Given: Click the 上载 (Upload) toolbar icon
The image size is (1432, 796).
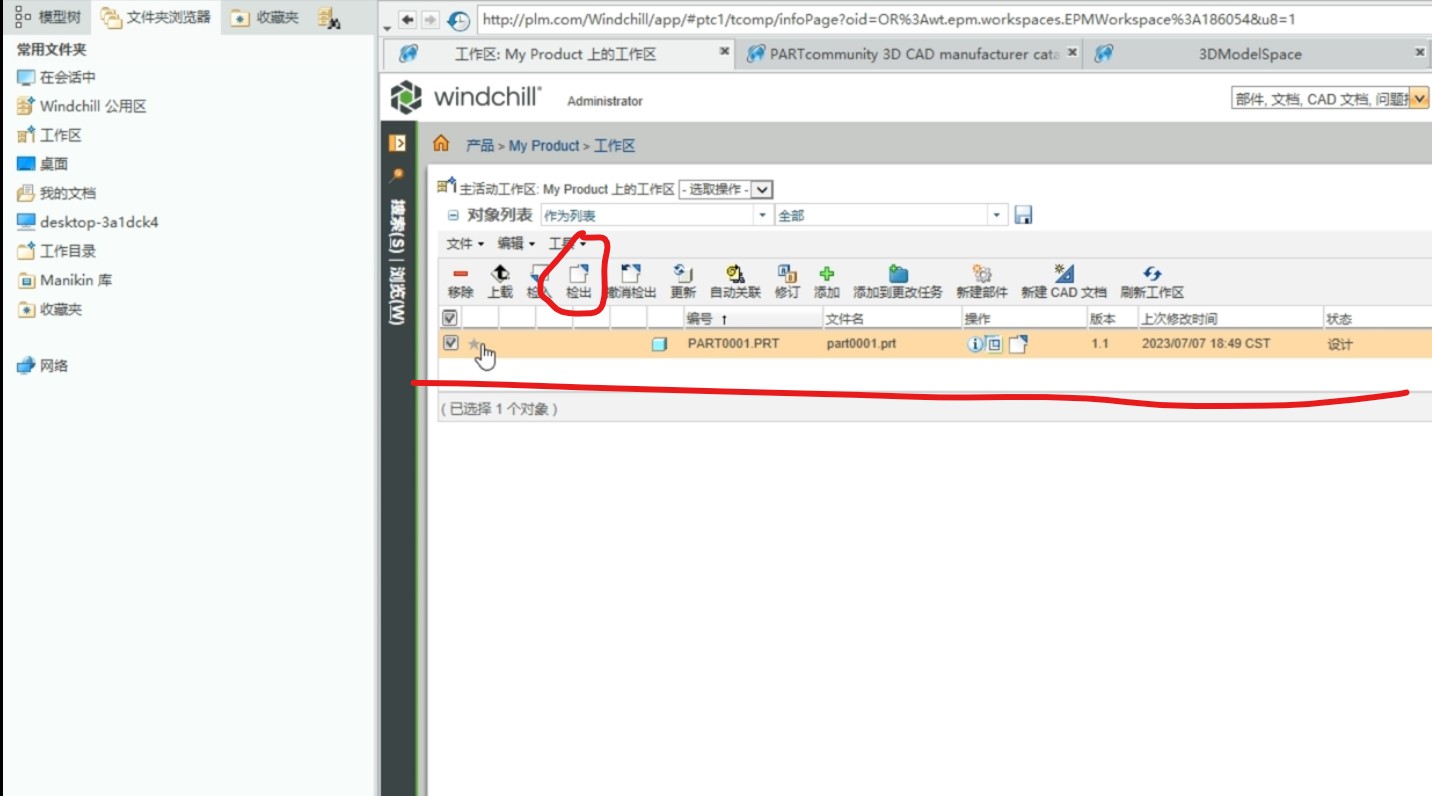Looking at the screenshot, I should [x=500, y=273].
